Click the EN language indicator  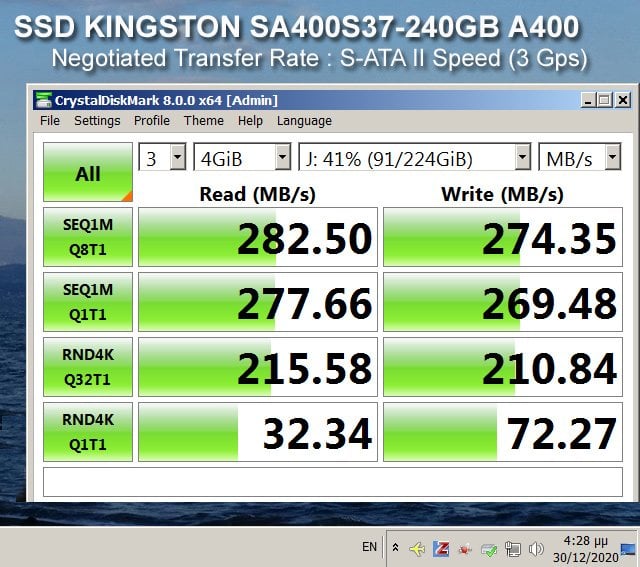coord(369,547)
